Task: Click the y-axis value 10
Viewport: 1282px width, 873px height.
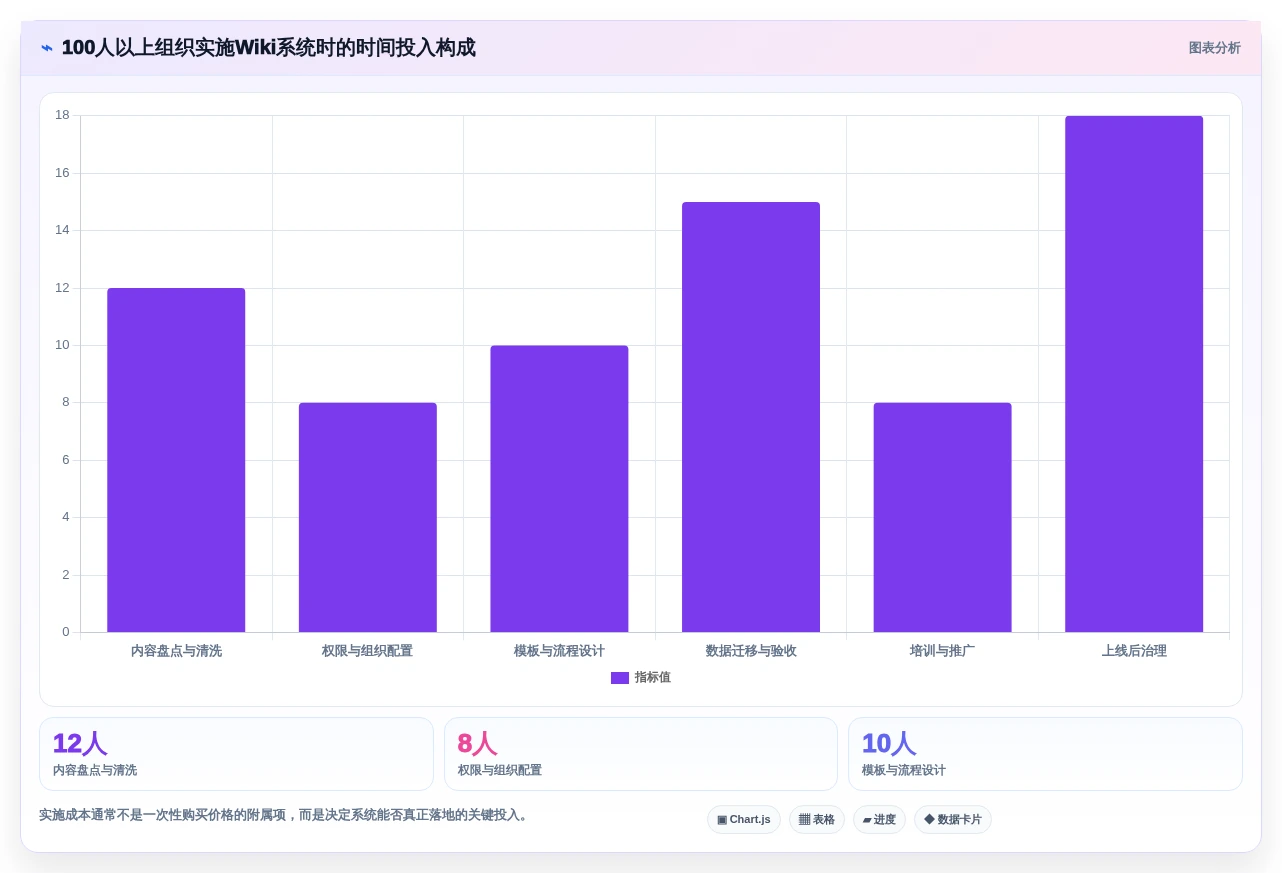Action: (62, 345)
